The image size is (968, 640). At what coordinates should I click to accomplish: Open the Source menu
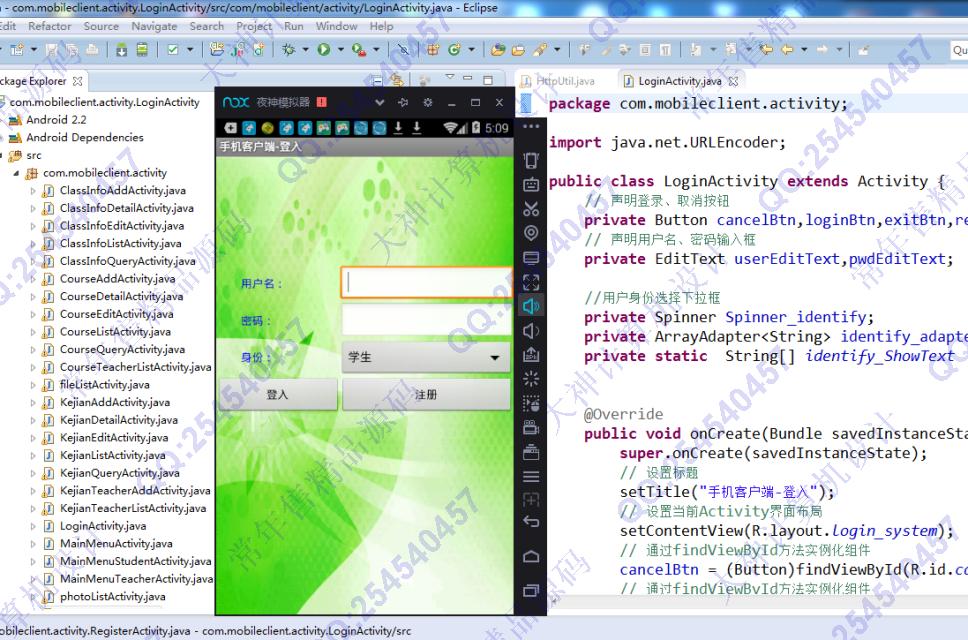[101, 26]
